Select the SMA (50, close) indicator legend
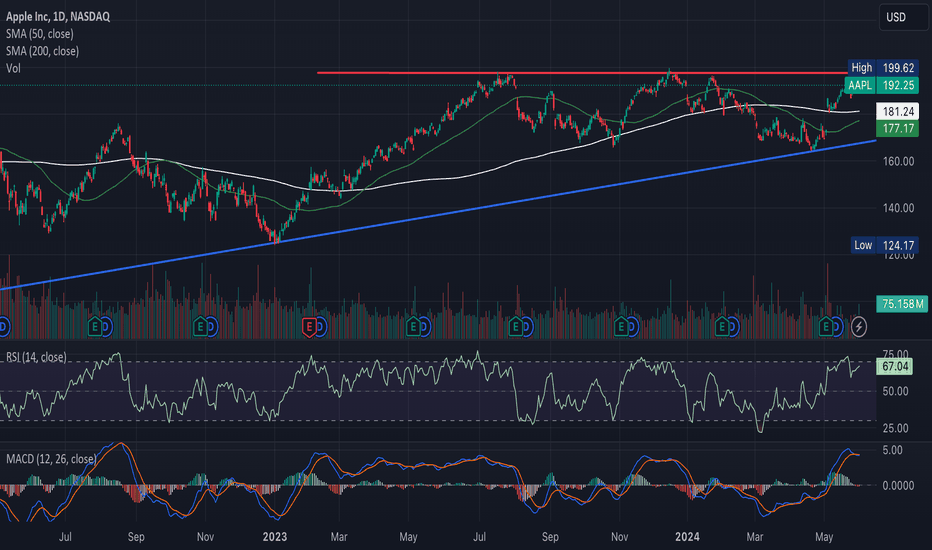This screenshot has width=932, height=550. [40, 34]
